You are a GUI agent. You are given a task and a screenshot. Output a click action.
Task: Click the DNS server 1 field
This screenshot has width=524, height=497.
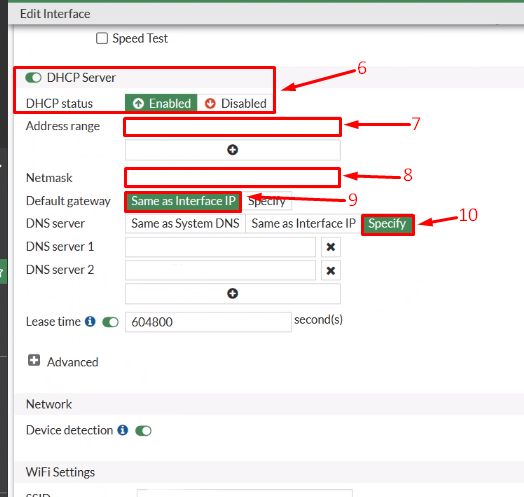[220, 247]
